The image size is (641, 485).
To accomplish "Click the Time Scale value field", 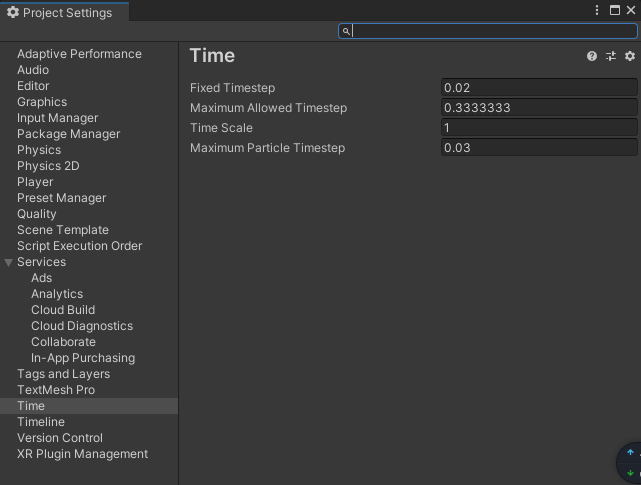I will click(538, 128).
